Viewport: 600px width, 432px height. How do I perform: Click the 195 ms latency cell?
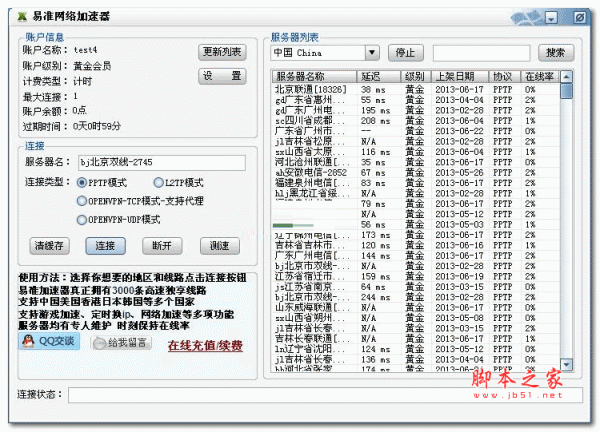(x=375, y=110)
